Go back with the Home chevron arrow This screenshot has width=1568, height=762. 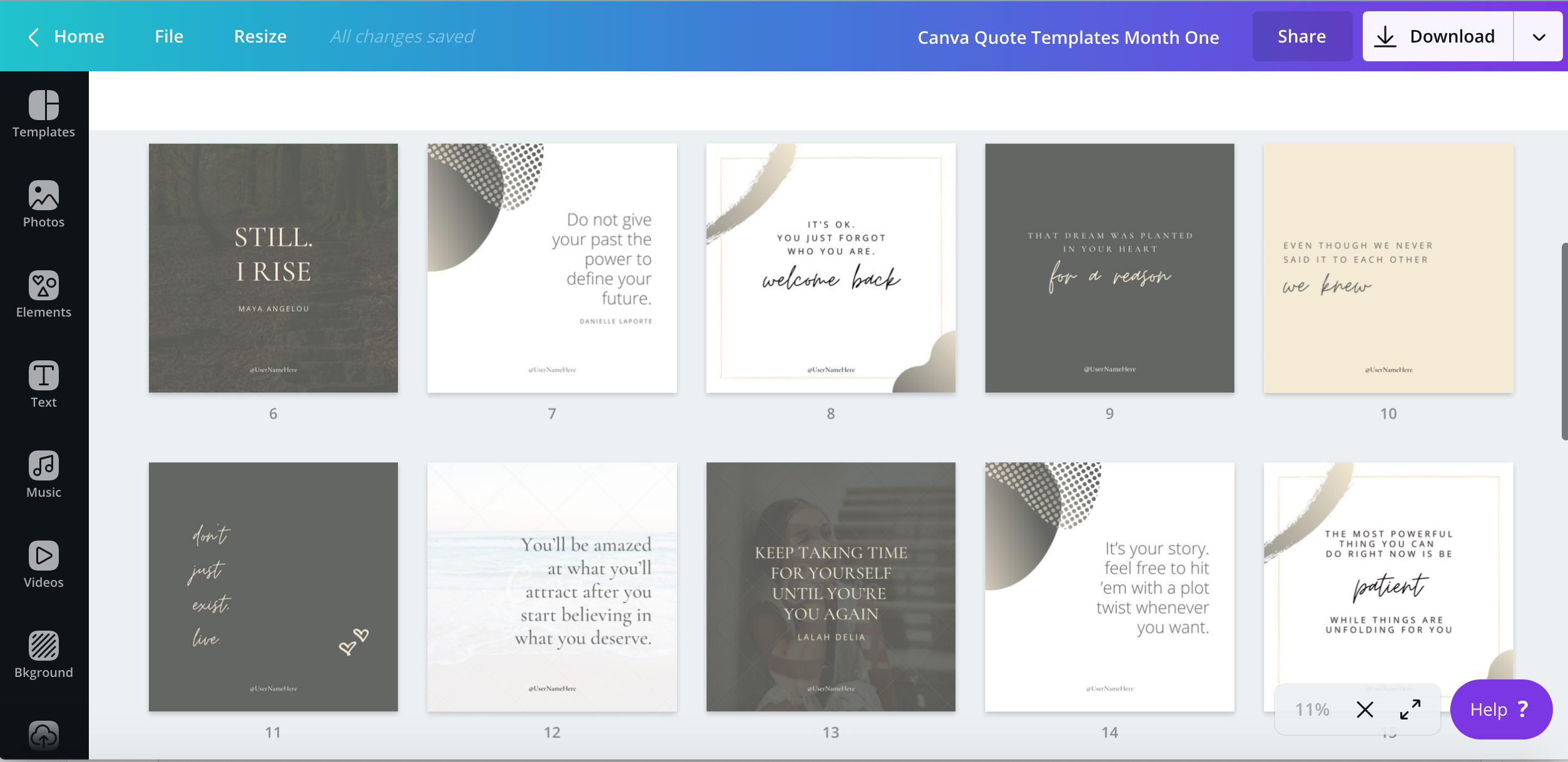(x=34, y=37)
